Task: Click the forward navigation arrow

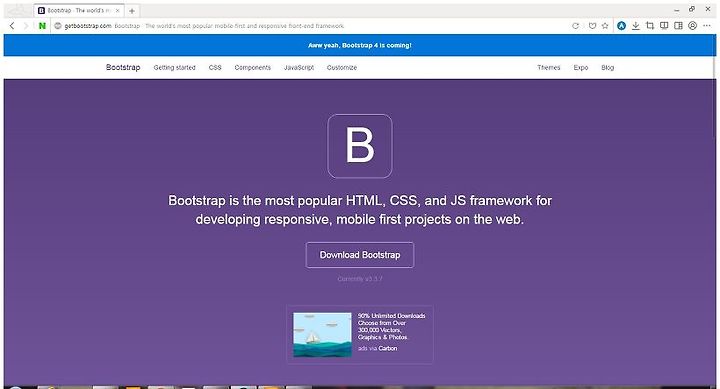Action: [x=26, y=26]
